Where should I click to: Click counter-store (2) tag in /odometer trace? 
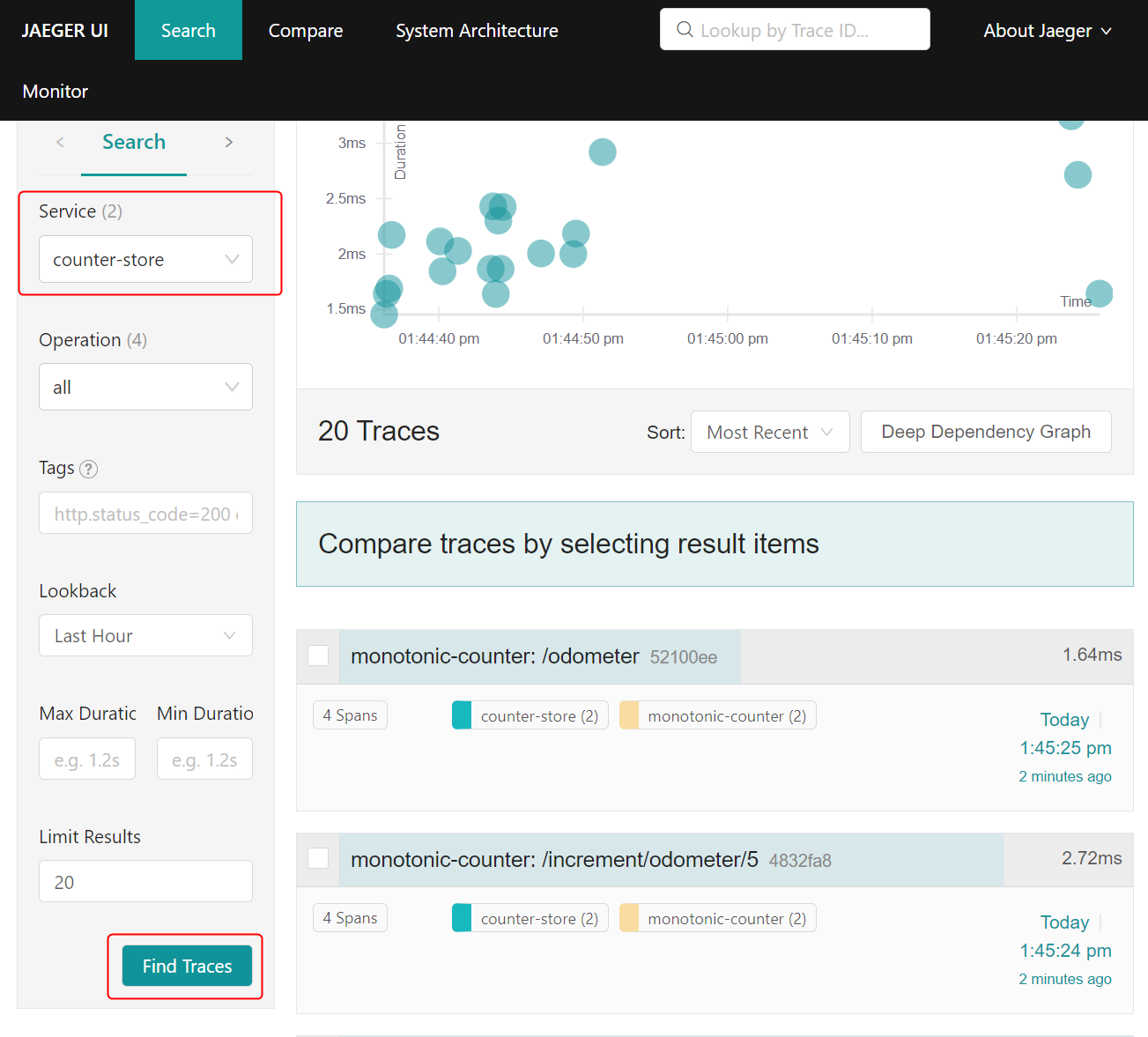(530, 715)
